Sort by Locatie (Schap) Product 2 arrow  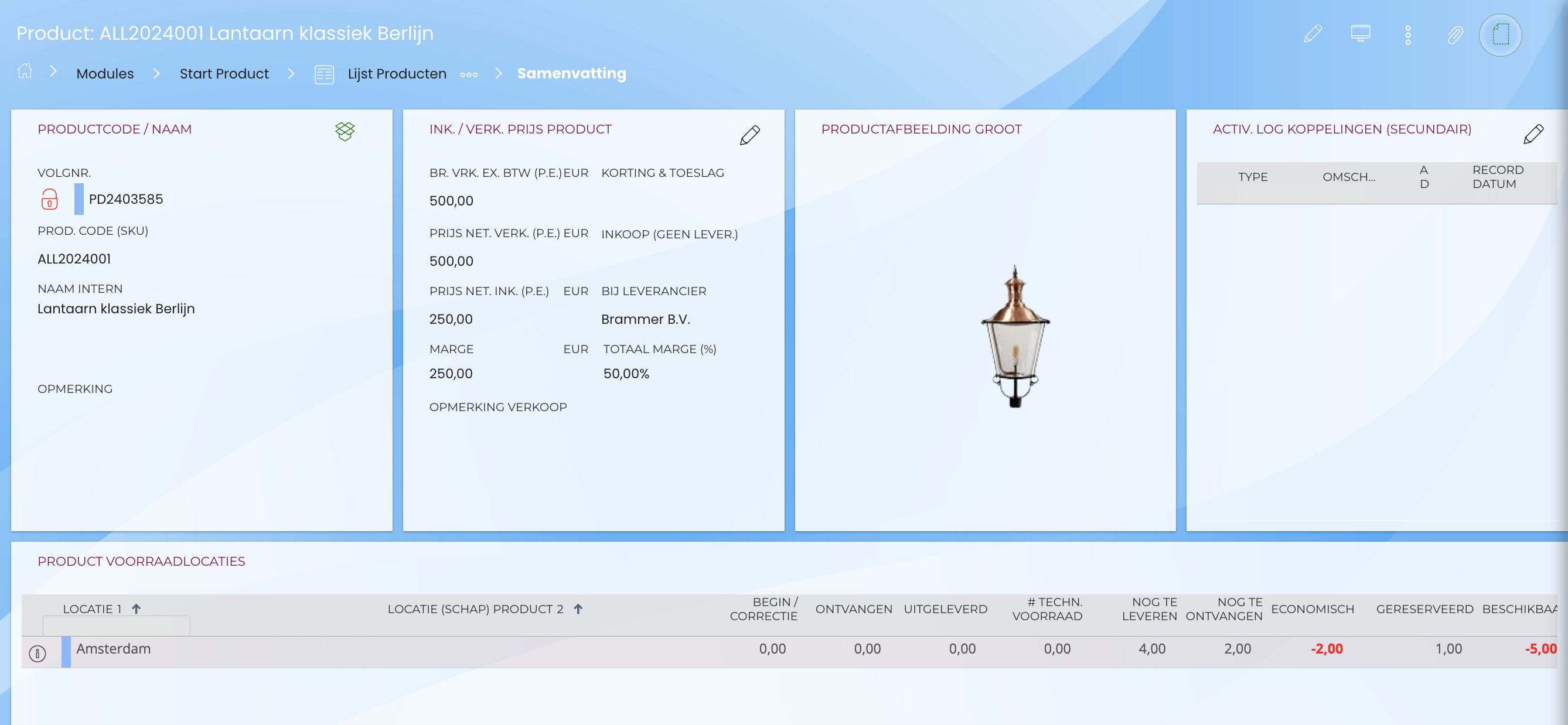point(578,609)
